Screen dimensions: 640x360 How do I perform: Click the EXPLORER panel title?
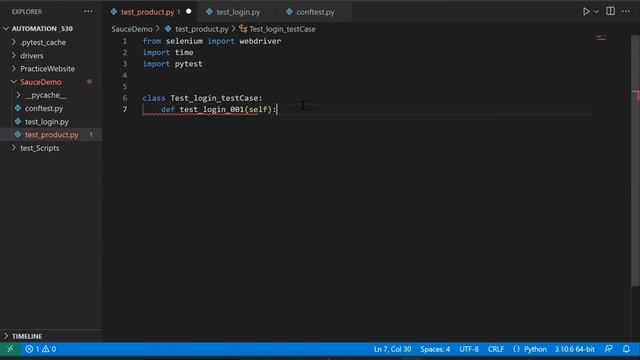coord(27,12)
